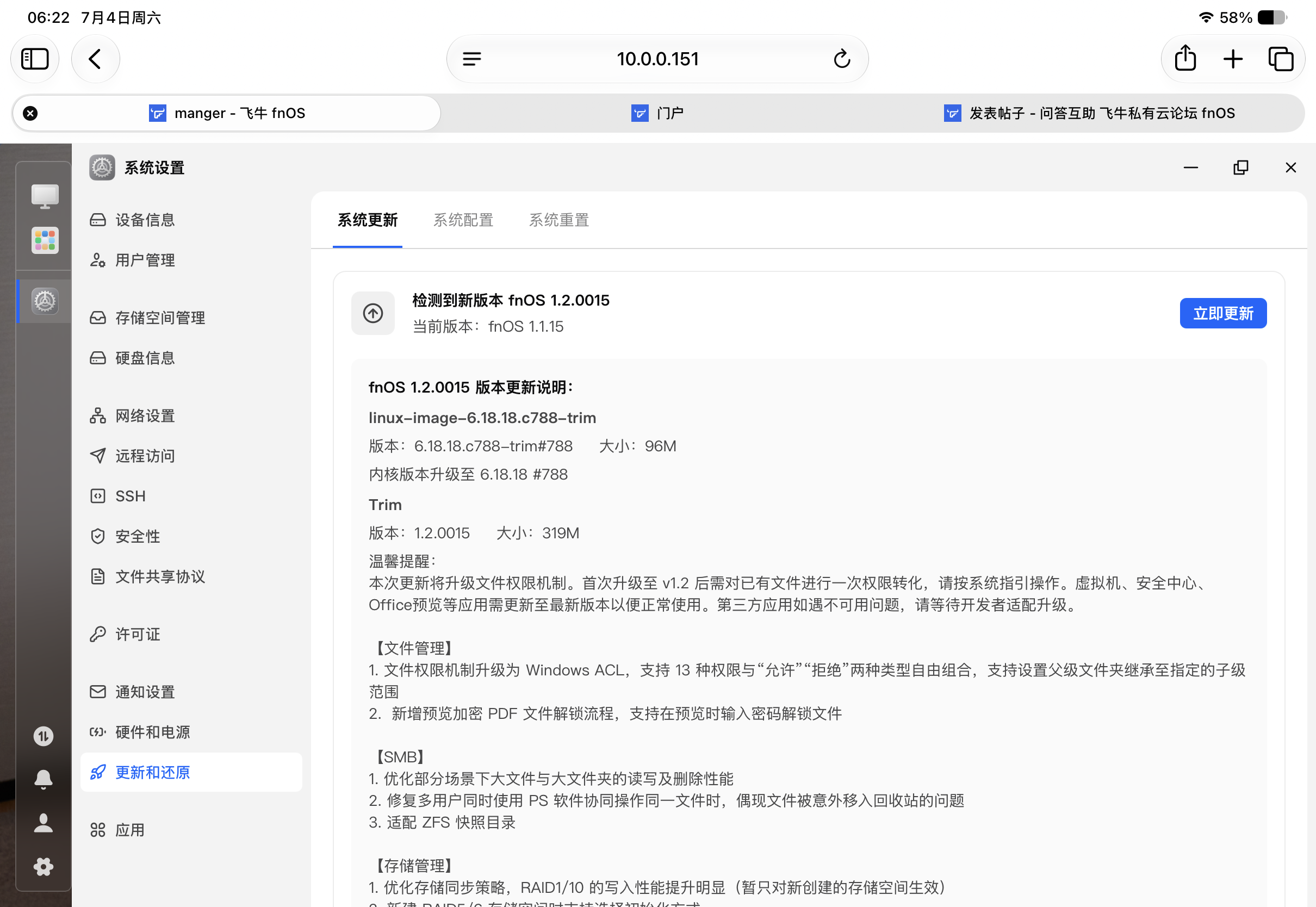Viewport: 1316px width, 907px height.
Task: Open 设备信息 in the settings sidebar
Action: (x=191, y=220)
